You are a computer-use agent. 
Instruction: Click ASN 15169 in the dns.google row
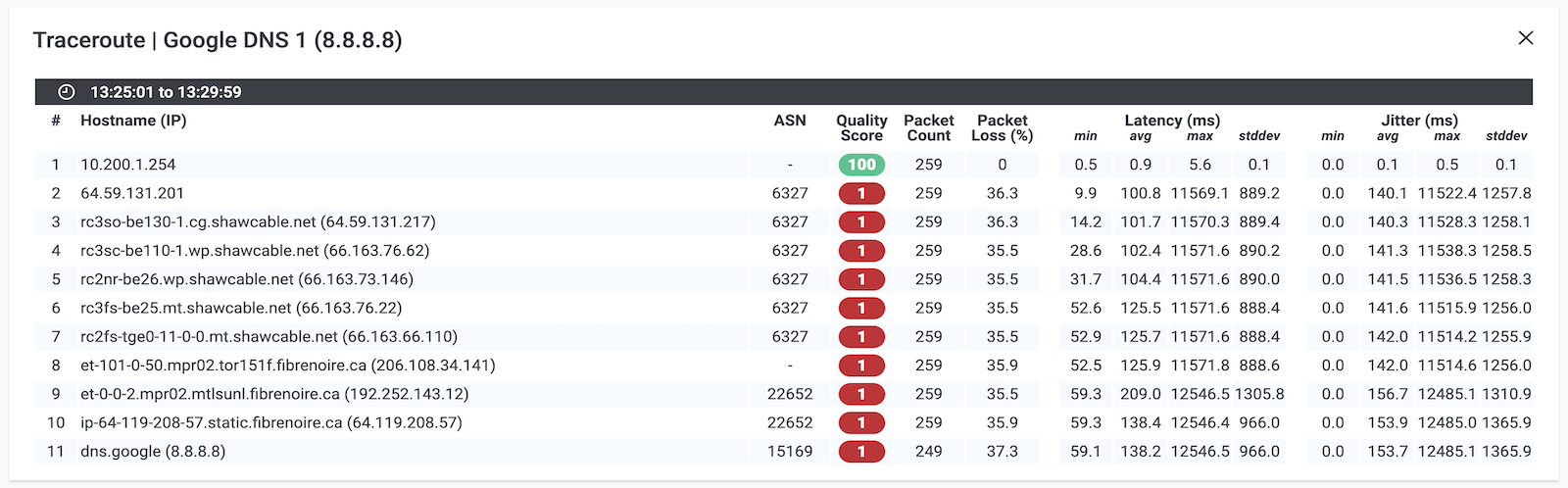pos(789,452)
